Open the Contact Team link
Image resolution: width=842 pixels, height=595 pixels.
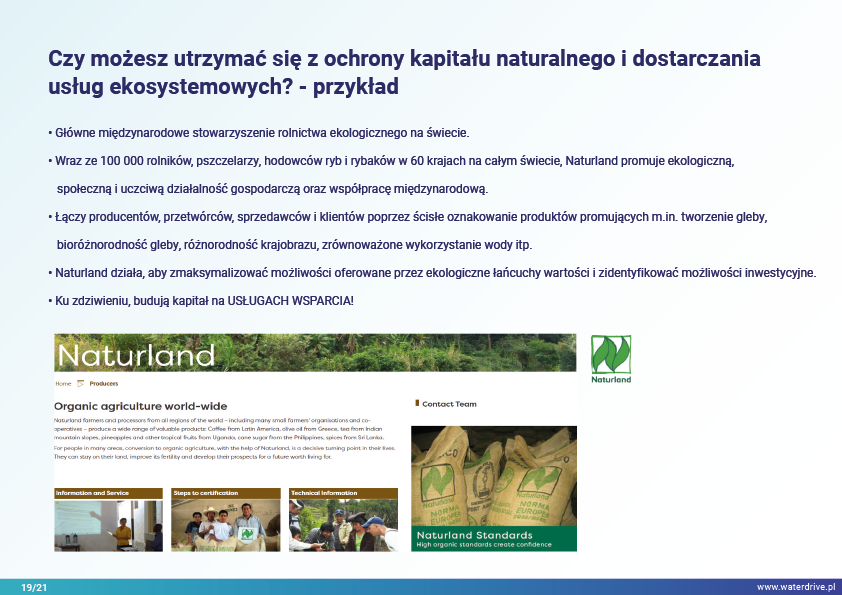[449, 404]
